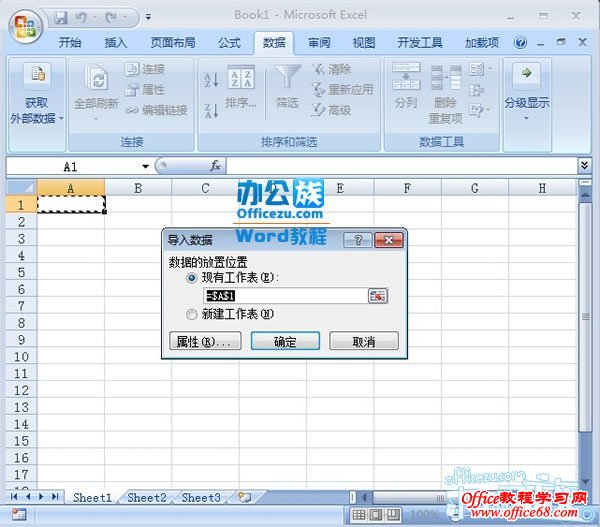This screenshot has height=527, width=600.
Task: Click the macro record icon in status bar
Action: coord(18,514)
